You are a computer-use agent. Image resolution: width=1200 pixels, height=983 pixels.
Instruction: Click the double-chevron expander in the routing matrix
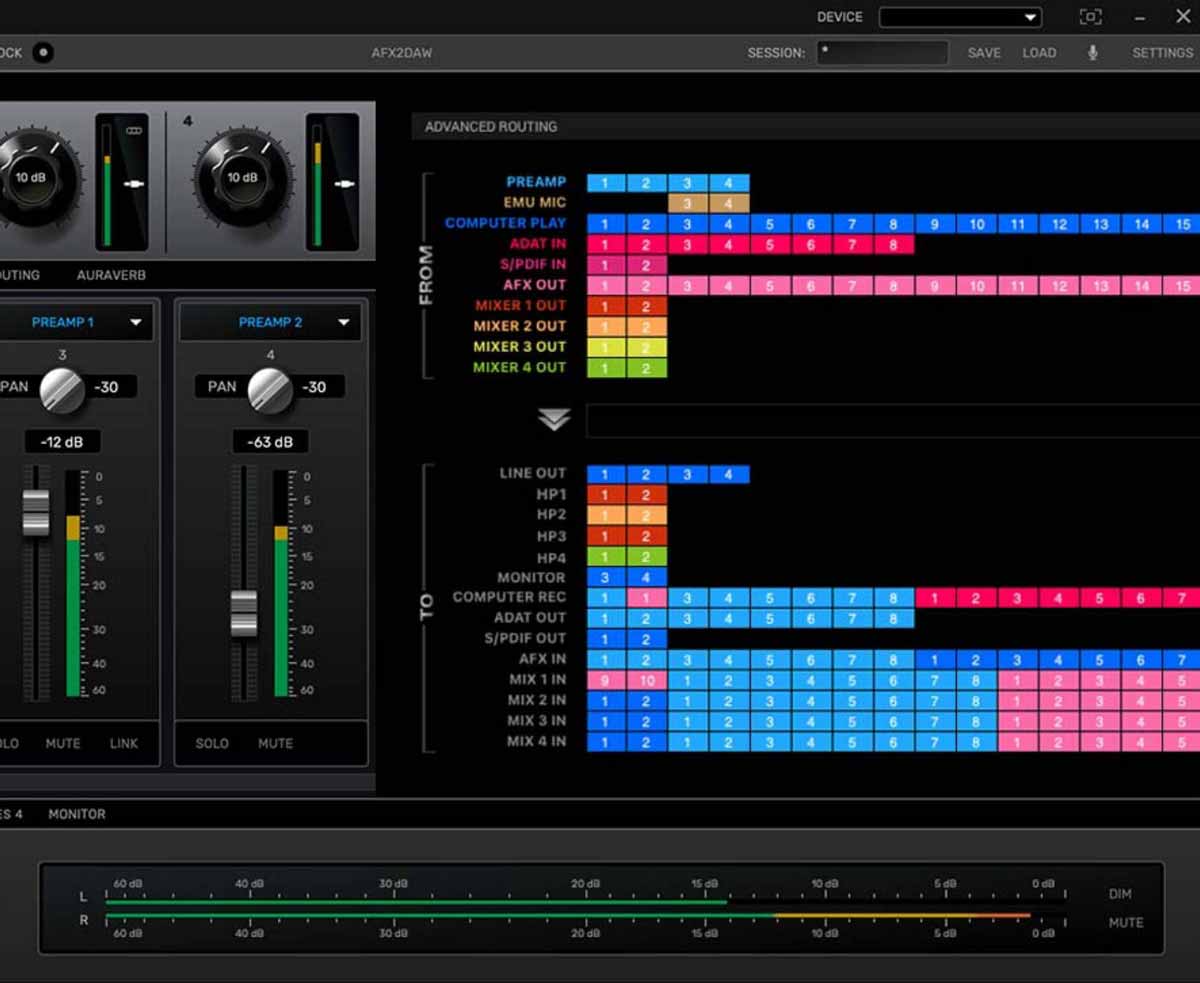click(x=554, y=420)
